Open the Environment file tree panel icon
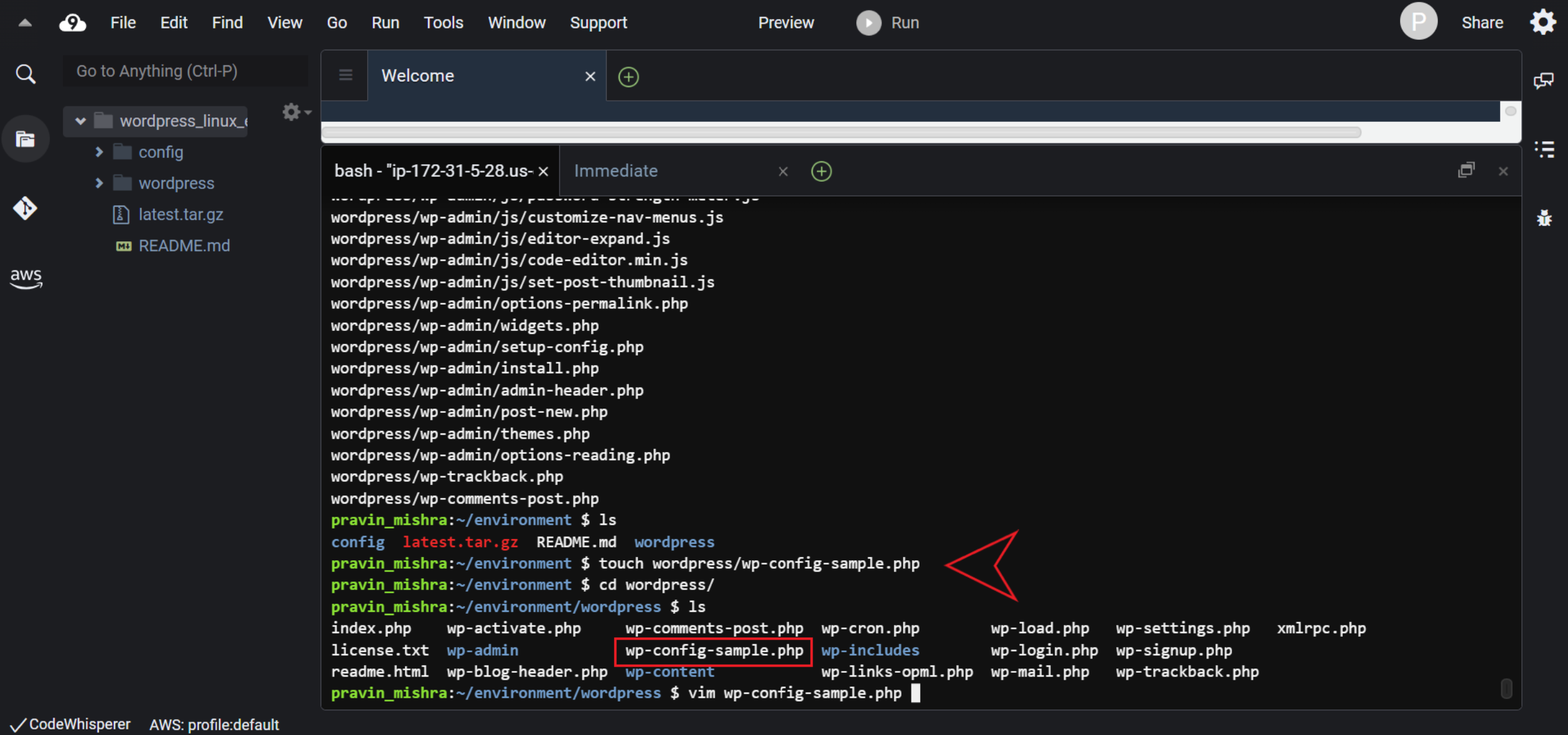 click(26, 139)
